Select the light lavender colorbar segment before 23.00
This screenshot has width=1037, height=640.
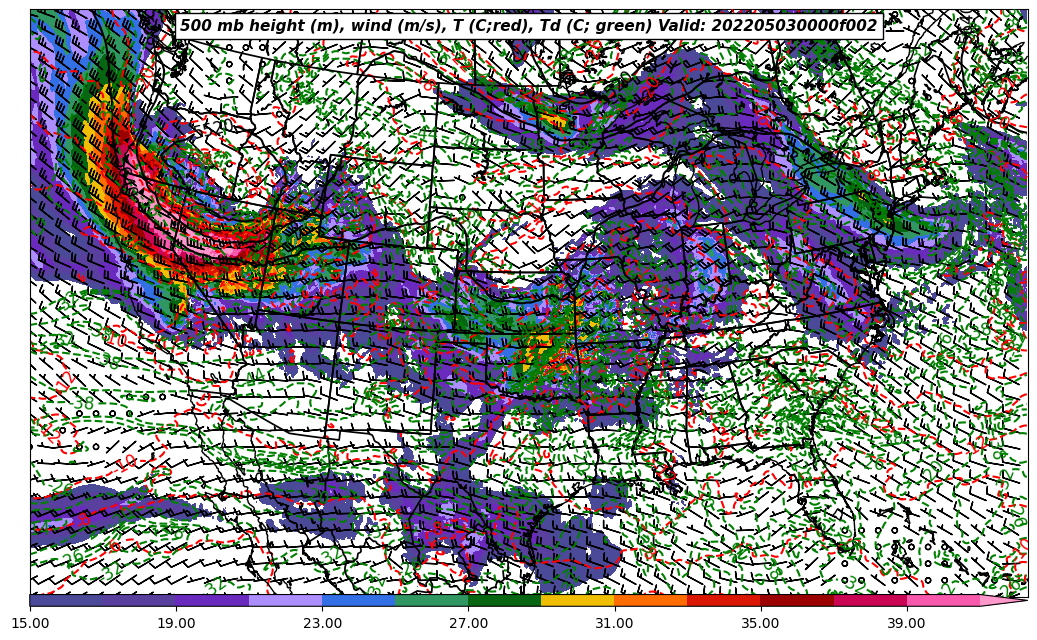pos(286,600)
